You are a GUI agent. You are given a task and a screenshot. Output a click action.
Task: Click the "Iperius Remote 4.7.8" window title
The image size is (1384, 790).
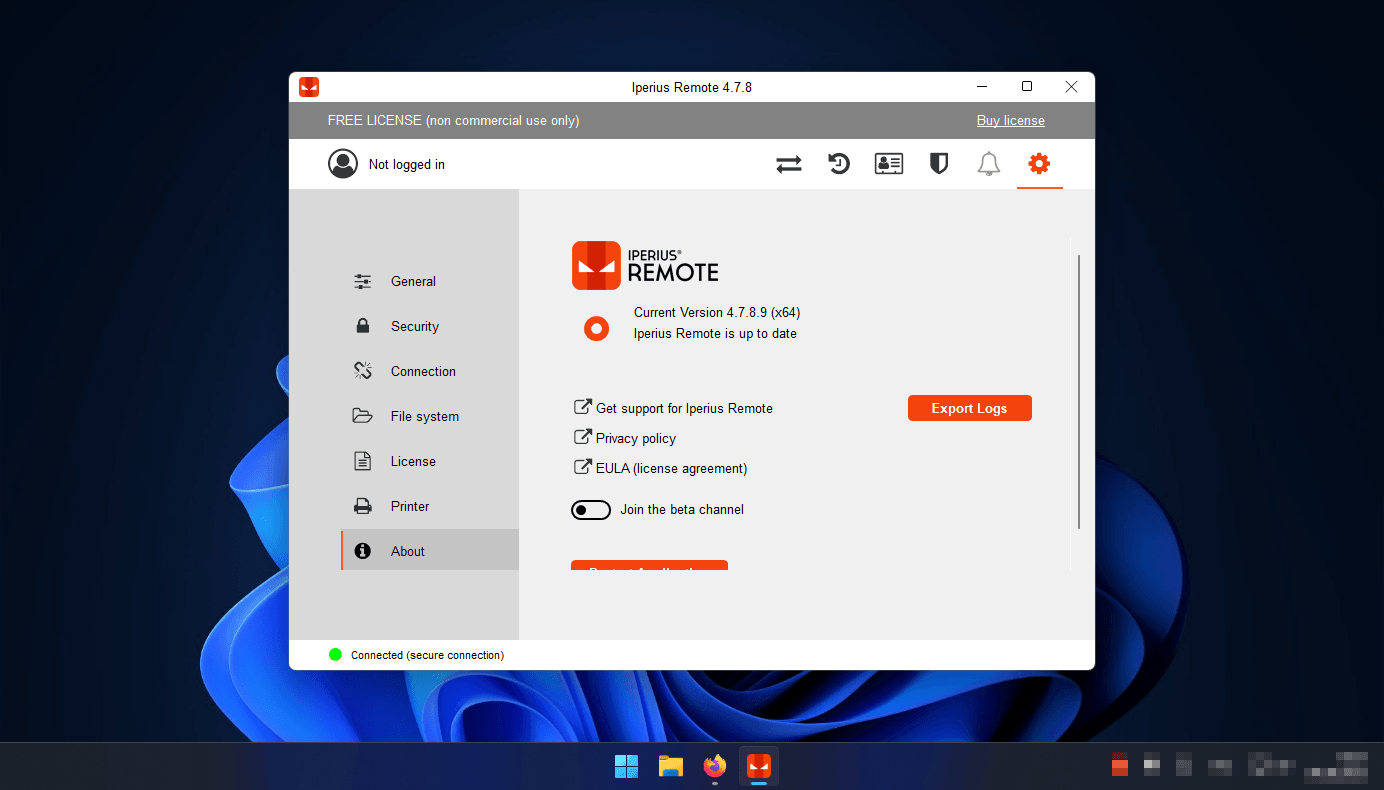tap(692, 88)
